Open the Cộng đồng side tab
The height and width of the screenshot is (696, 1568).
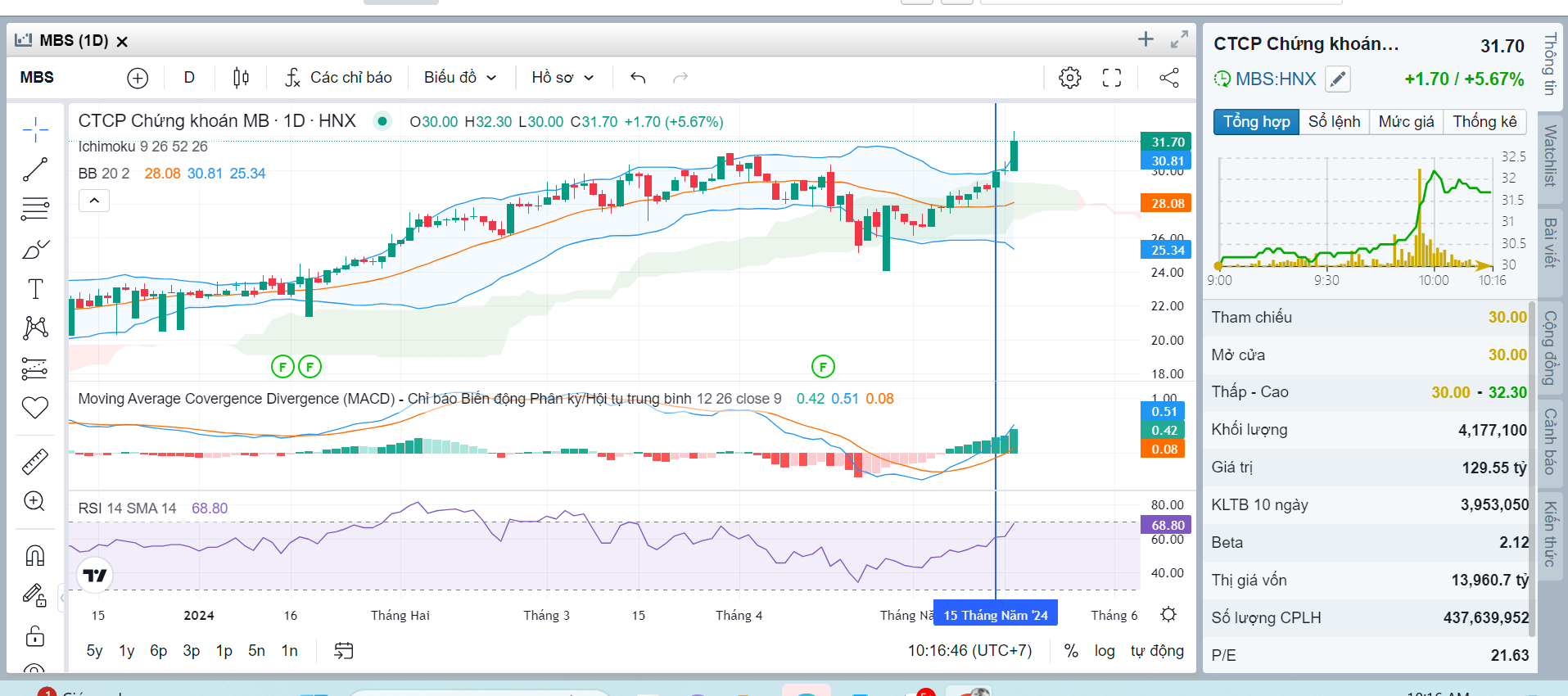coord(1550,348)
